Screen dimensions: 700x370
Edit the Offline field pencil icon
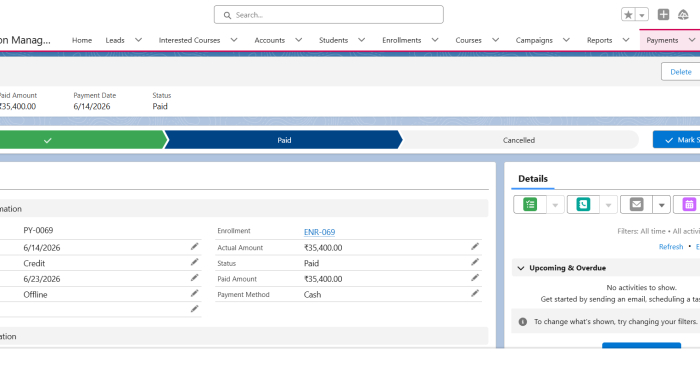195,293
